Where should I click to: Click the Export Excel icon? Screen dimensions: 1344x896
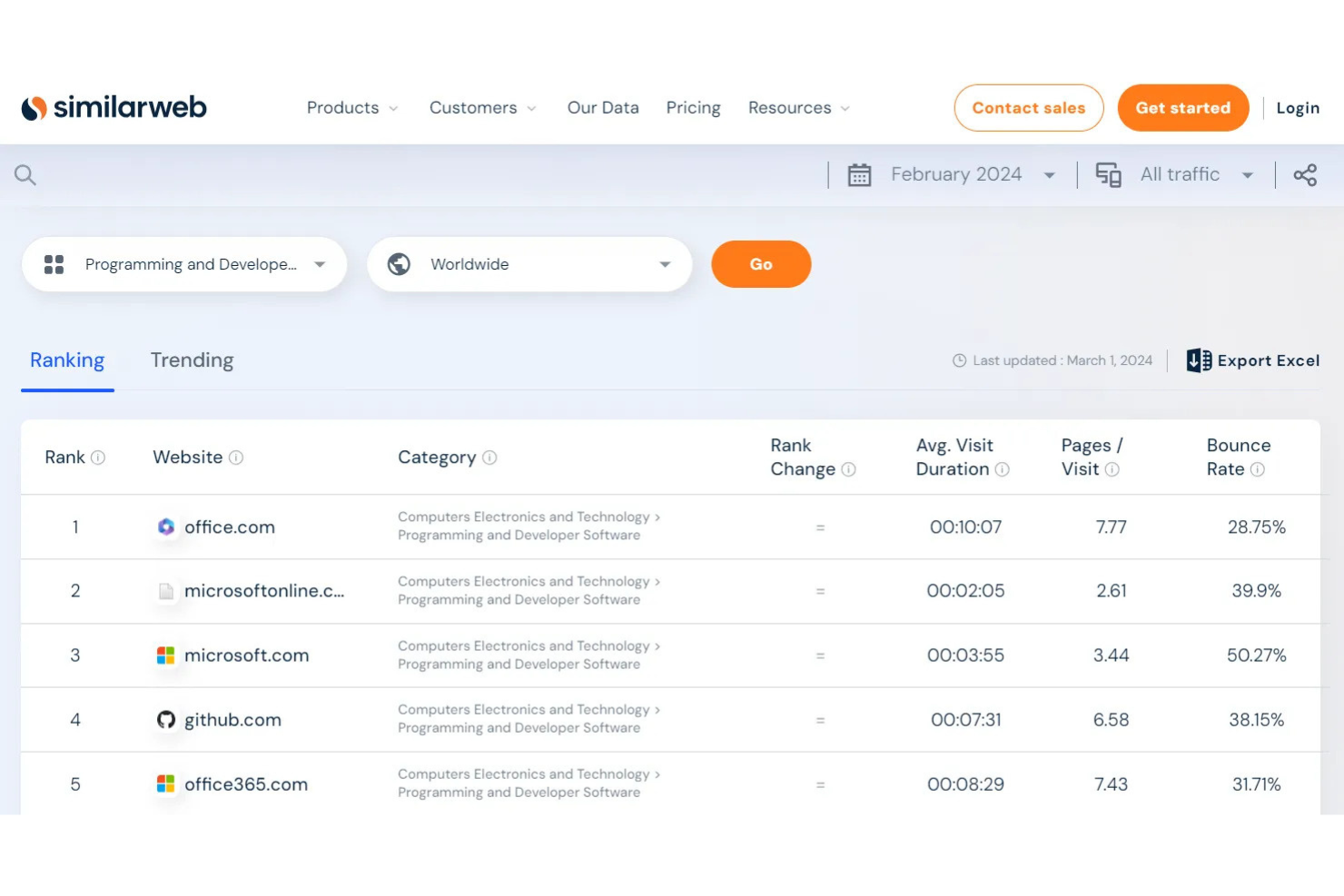point(1199,360)
